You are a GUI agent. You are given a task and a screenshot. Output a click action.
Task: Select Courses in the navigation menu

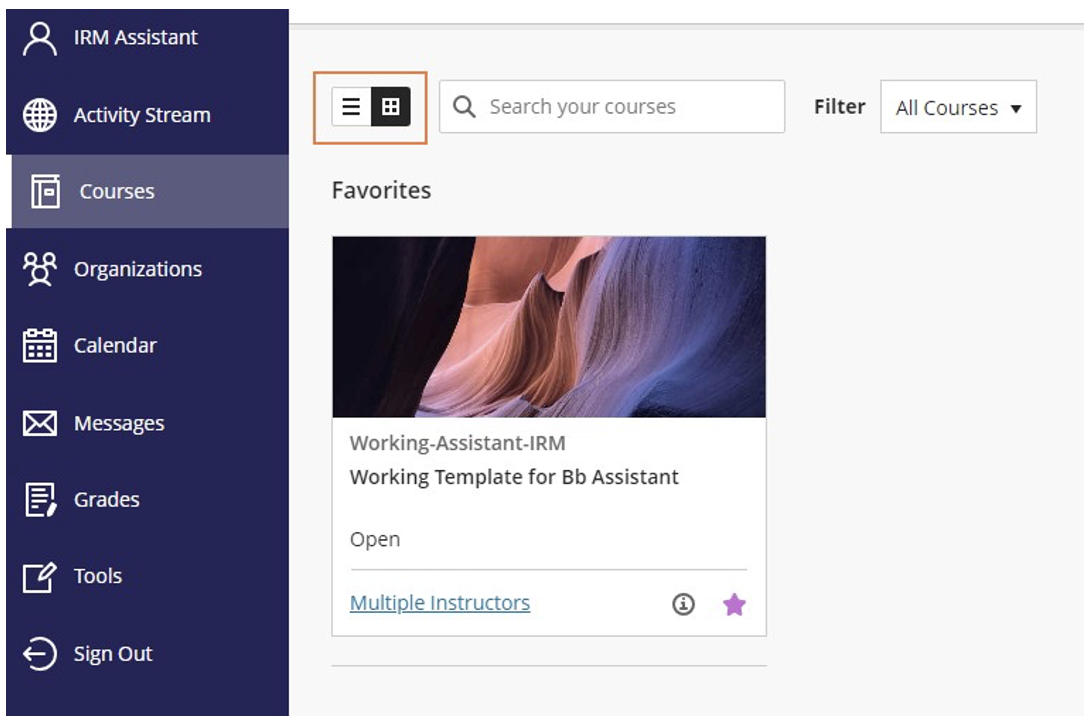click(148, 192)
